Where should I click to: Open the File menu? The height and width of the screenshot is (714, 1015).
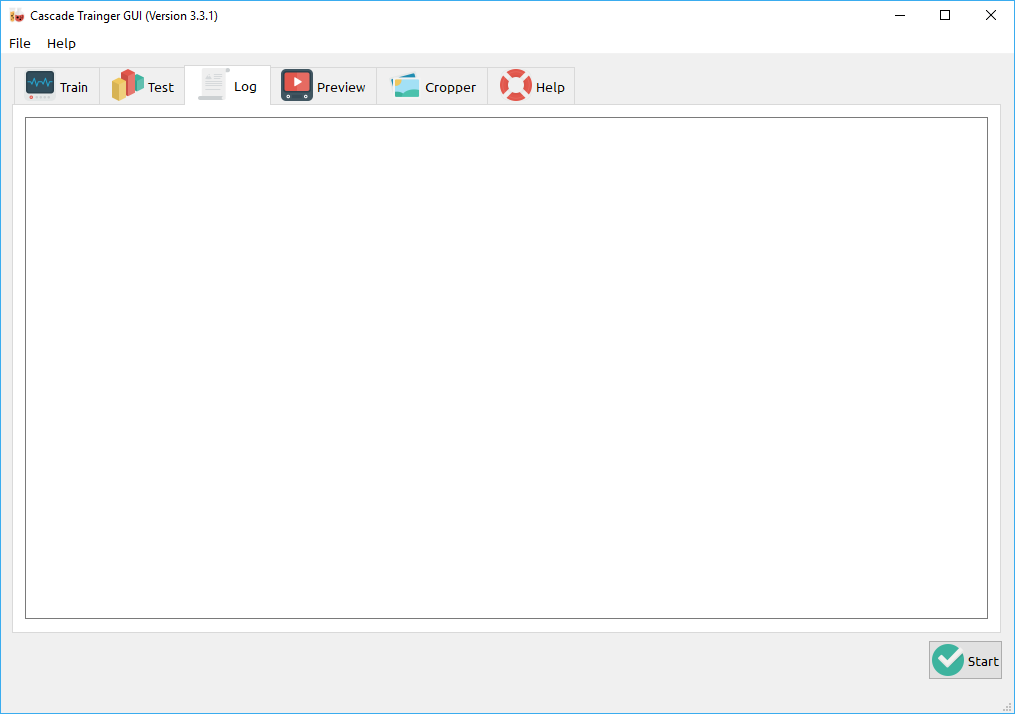point(19,43)
